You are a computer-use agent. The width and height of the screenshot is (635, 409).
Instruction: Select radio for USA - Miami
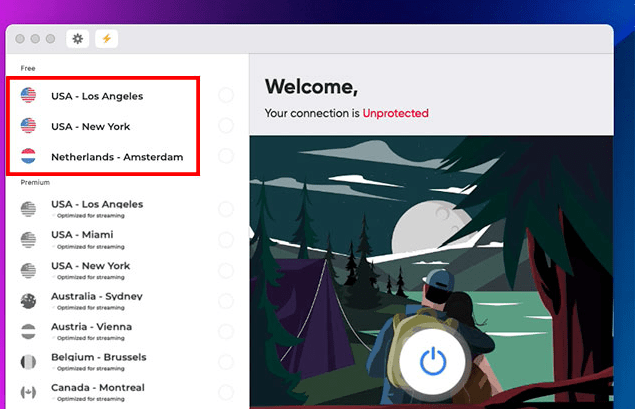(x=226, y=240)
